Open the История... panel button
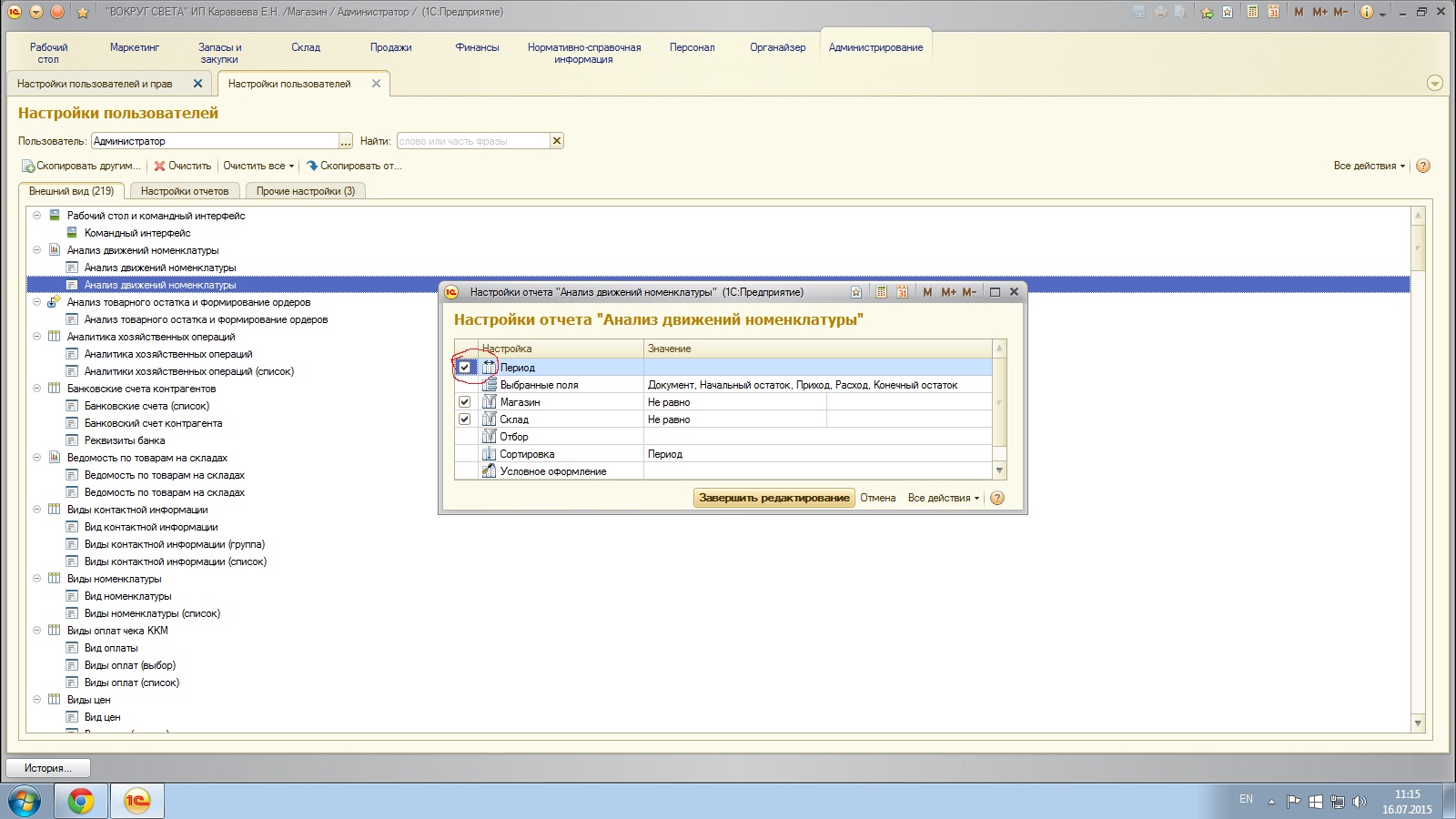Image resolution: width=1456 pixels, height=819 pixels. click(x=48, y=768)
